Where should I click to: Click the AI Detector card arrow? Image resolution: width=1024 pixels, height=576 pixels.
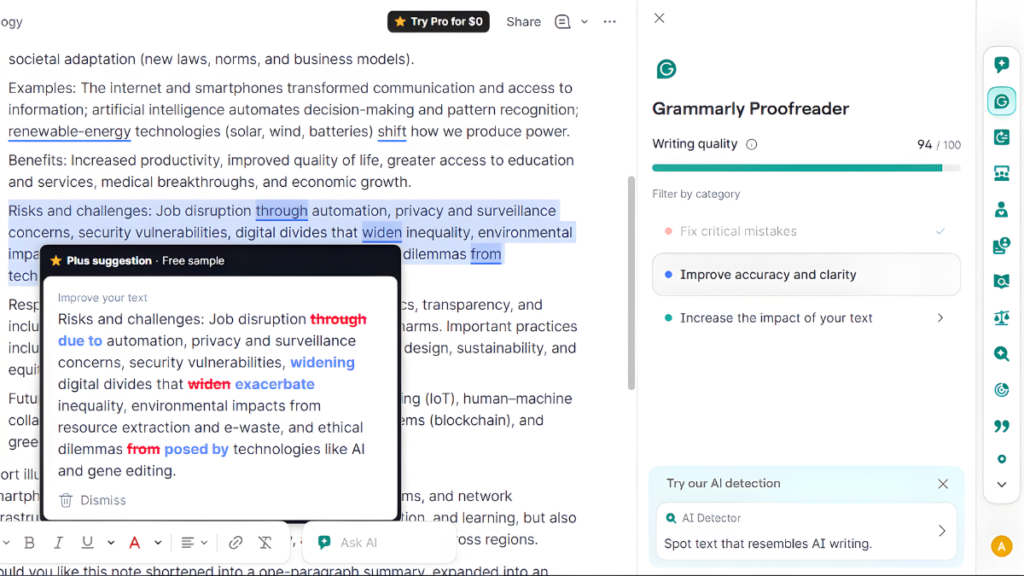pyautogui.click(x=942, y=531)
